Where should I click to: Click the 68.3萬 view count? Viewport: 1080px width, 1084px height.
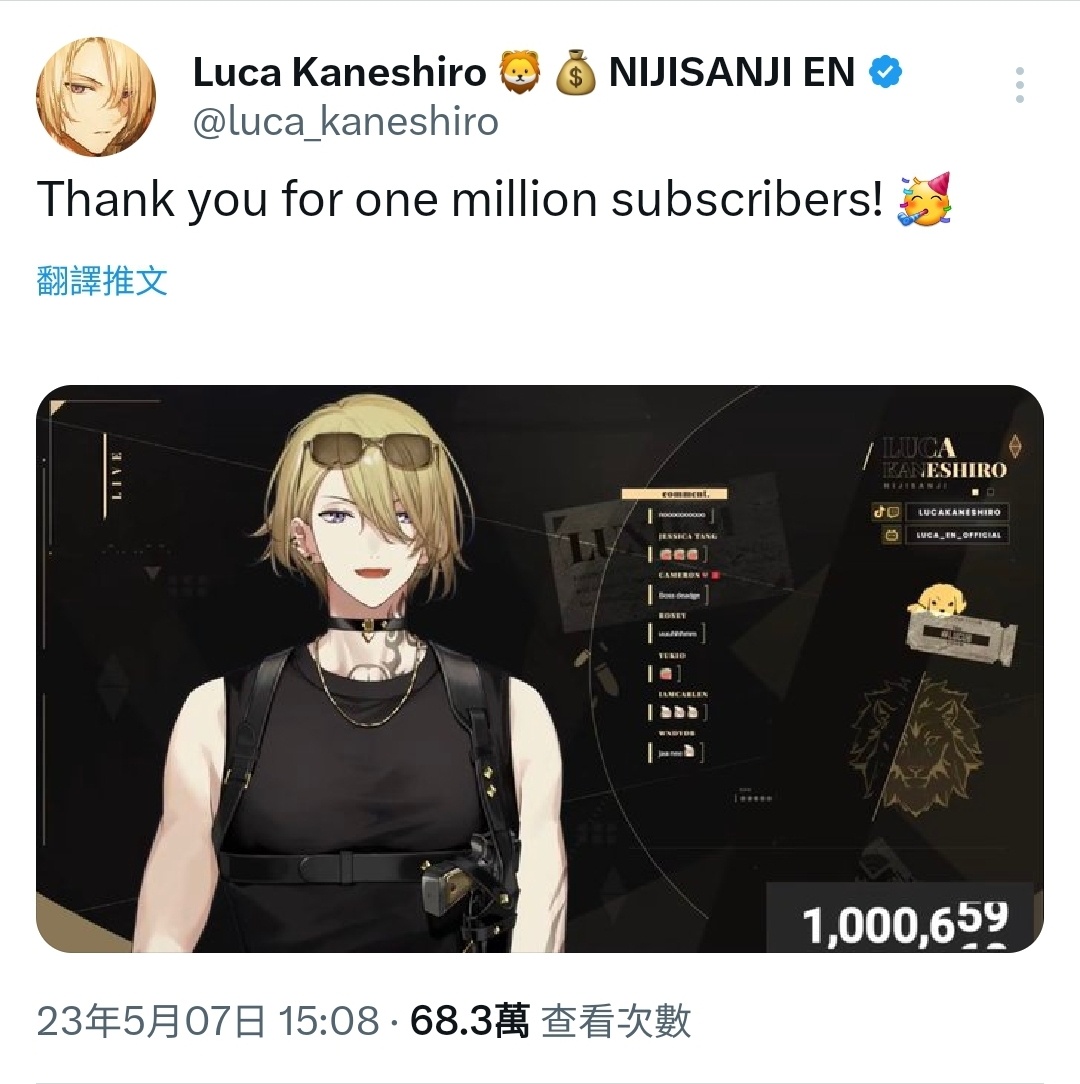click(x=469, y=1020)
